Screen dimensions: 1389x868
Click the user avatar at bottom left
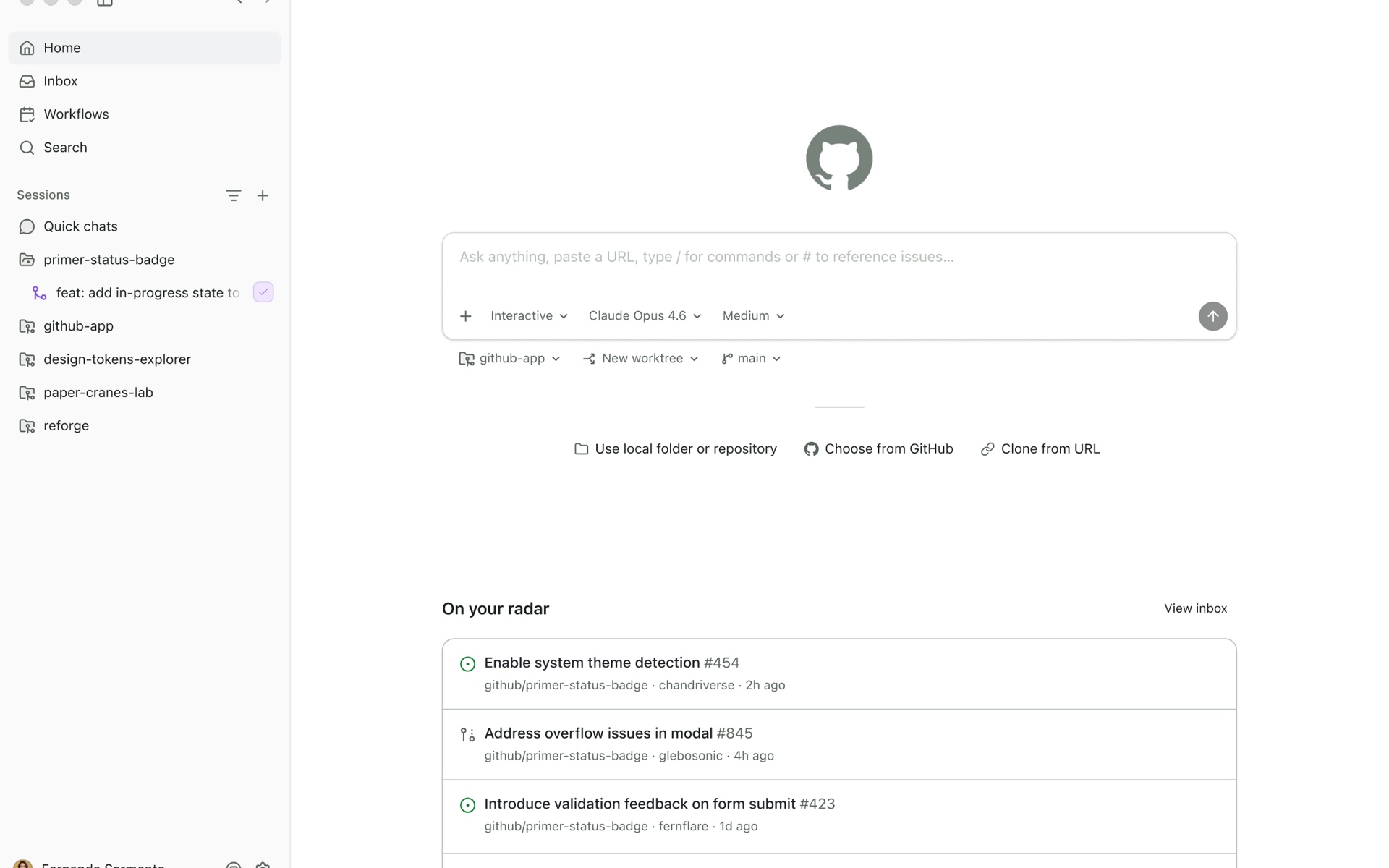tap(23, 864)
